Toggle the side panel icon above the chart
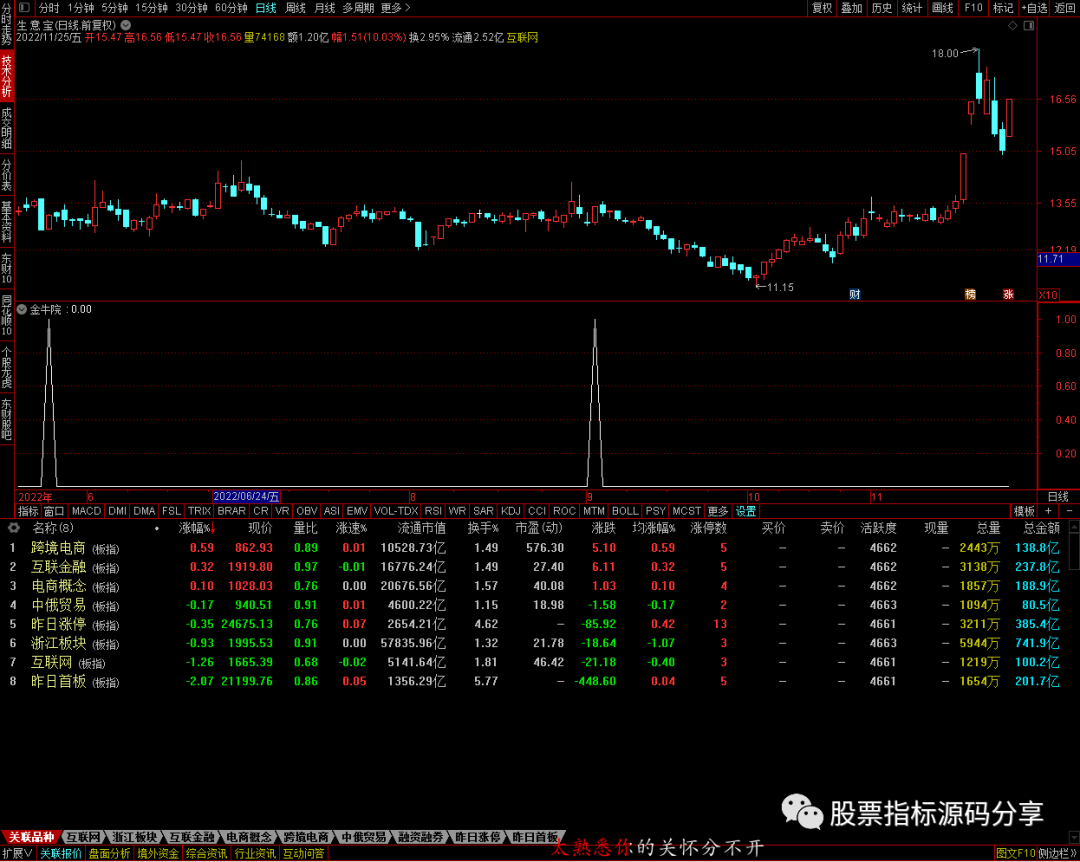This screenshot has width=1080, height=862. 1029,25
